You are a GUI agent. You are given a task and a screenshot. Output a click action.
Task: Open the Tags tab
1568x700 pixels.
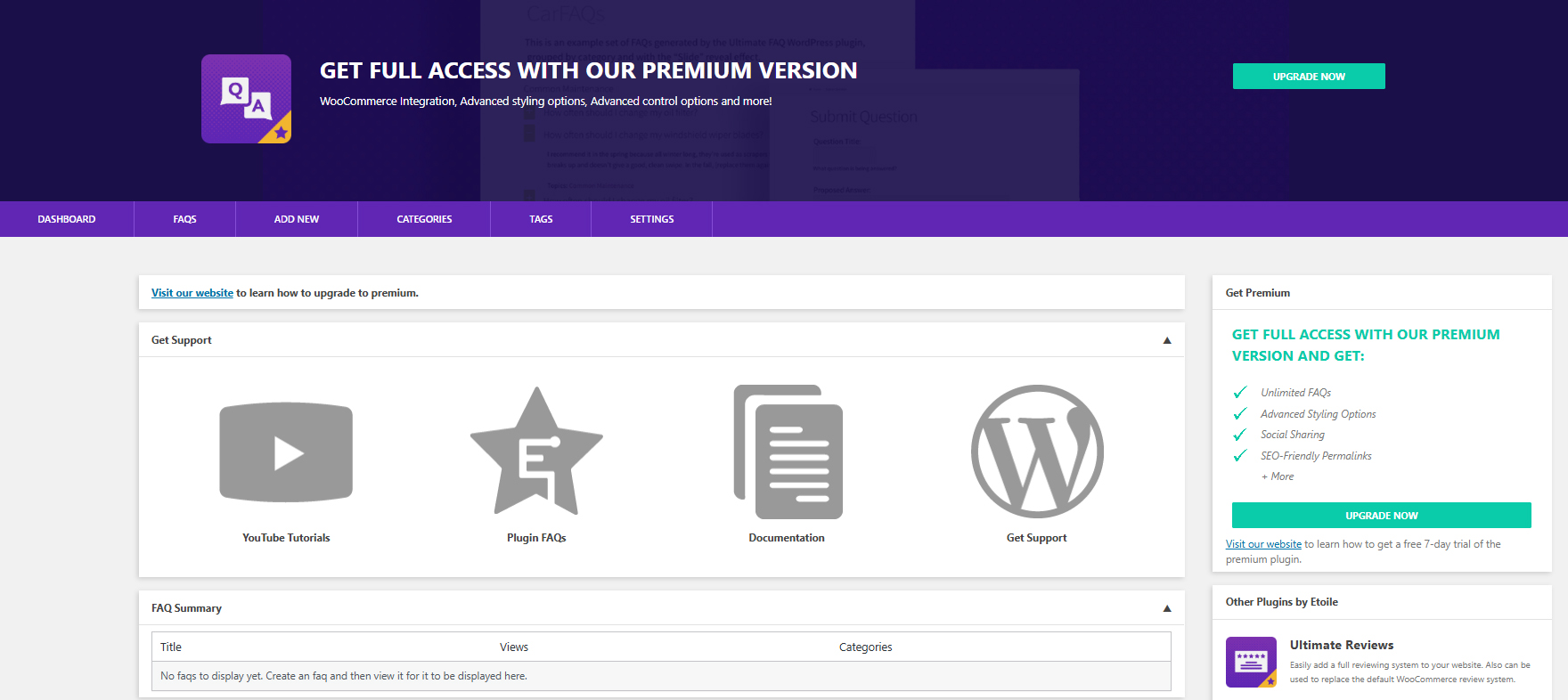[x=541, y=219]
